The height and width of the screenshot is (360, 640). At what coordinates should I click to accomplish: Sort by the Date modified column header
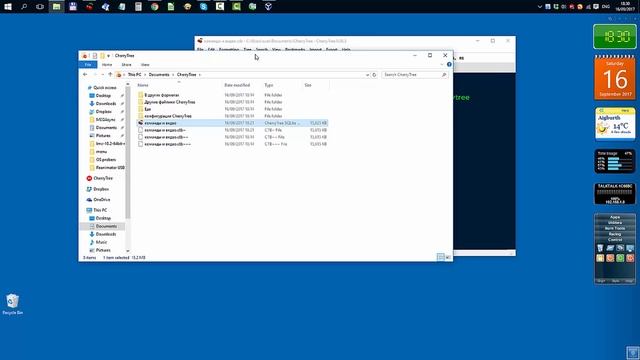click(x=237, y=85)
